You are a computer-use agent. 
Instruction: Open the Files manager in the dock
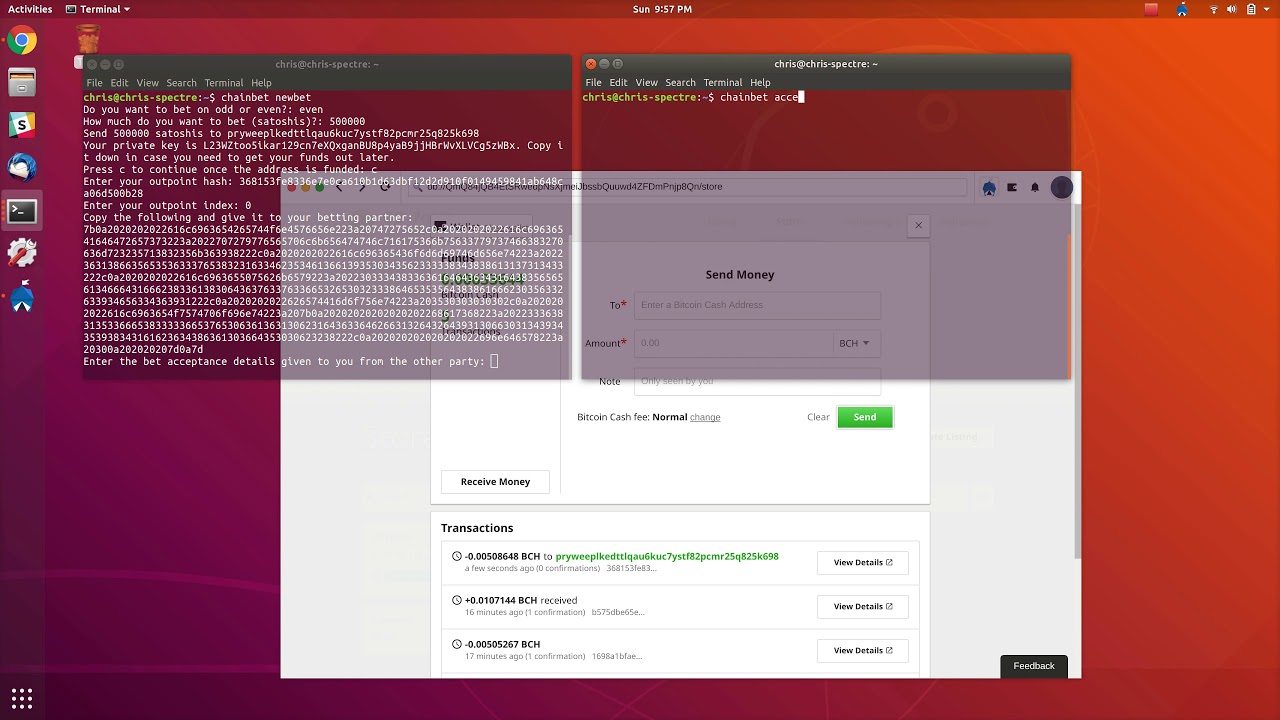(x=22, y=82)
